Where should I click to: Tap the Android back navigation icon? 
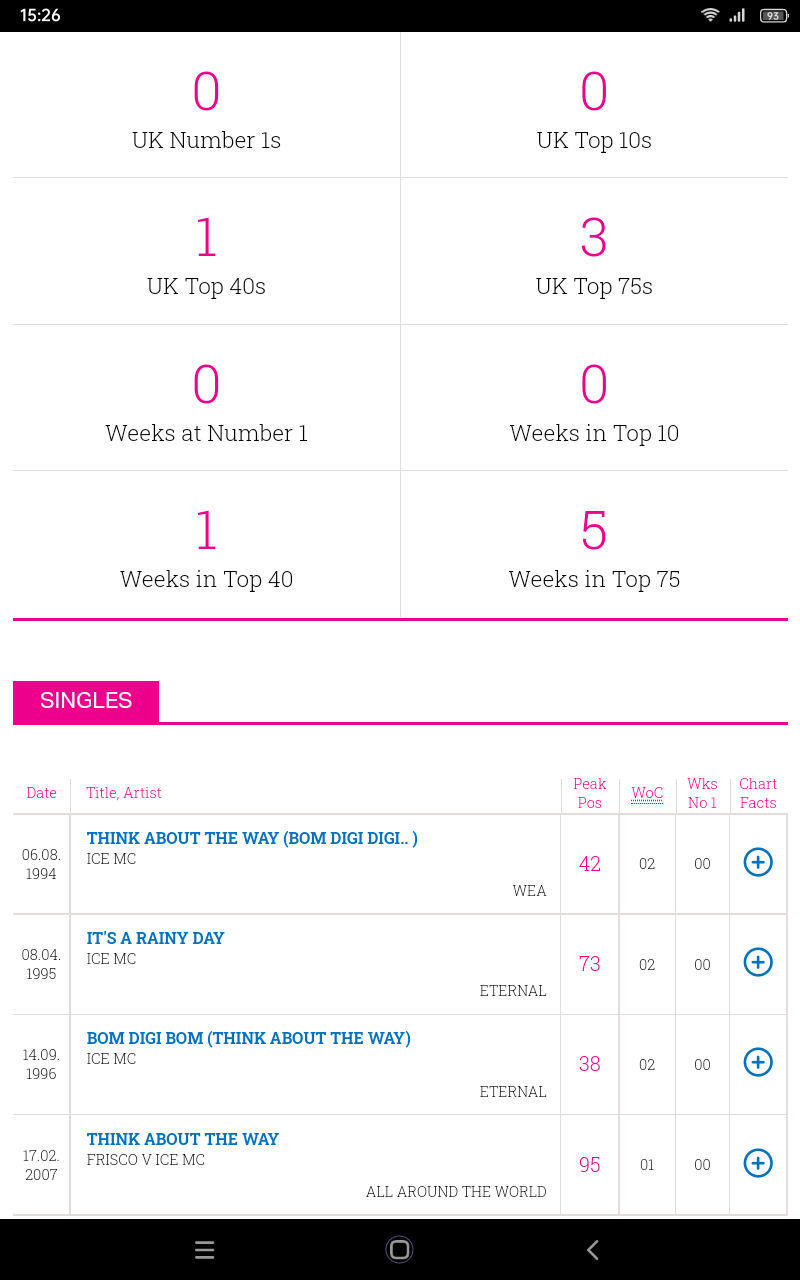[x=593, y=1249]
